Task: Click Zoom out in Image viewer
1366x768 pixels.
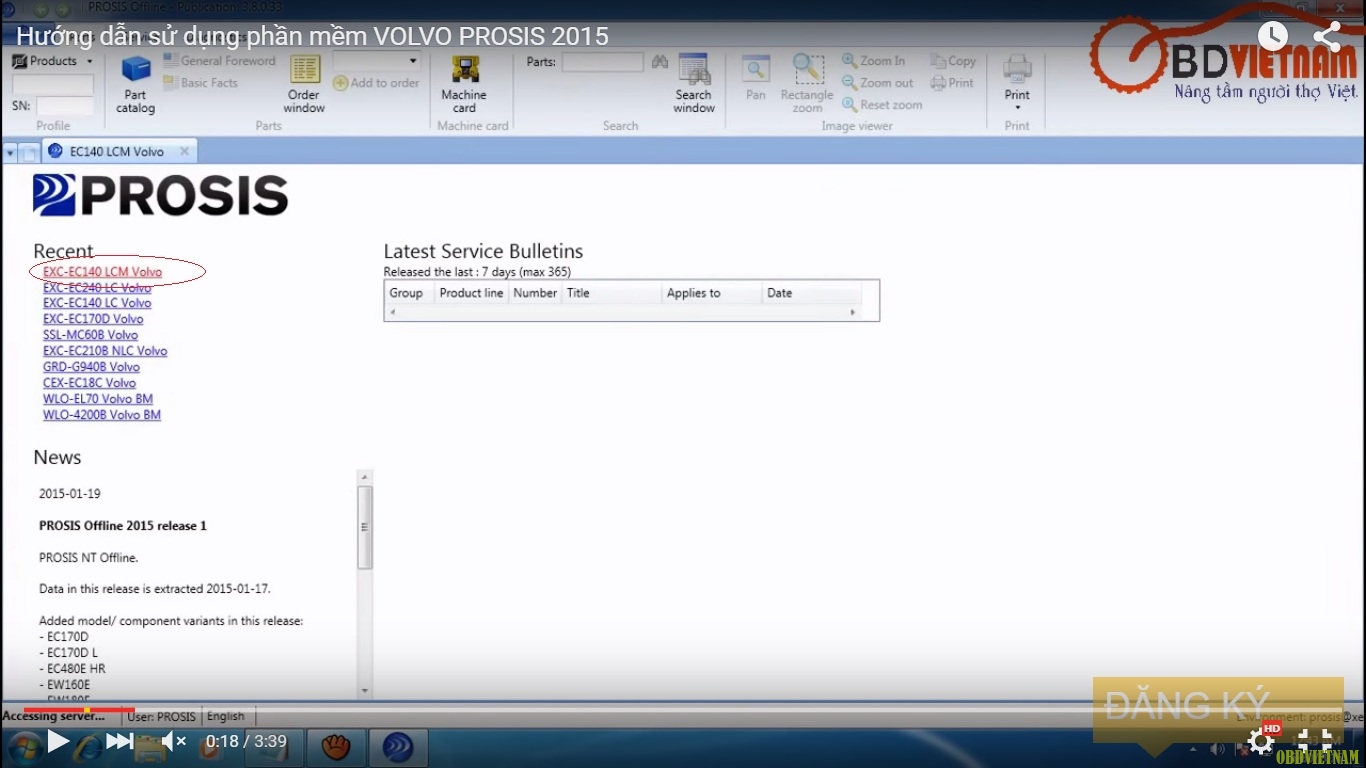Action: pos(878,83)
